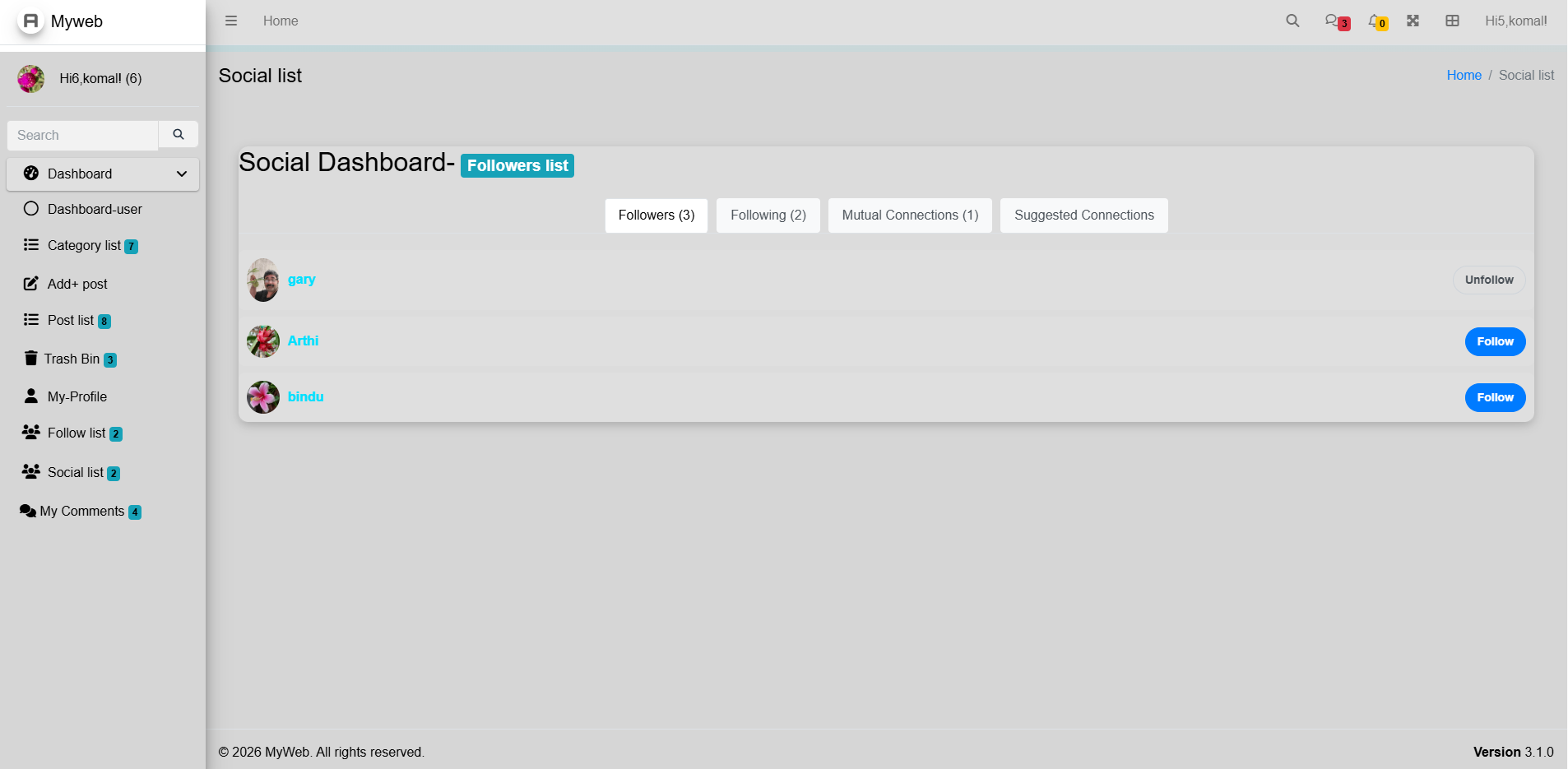
Task: Click the Dashboard palette icon
Action: [x=31, y=173]
